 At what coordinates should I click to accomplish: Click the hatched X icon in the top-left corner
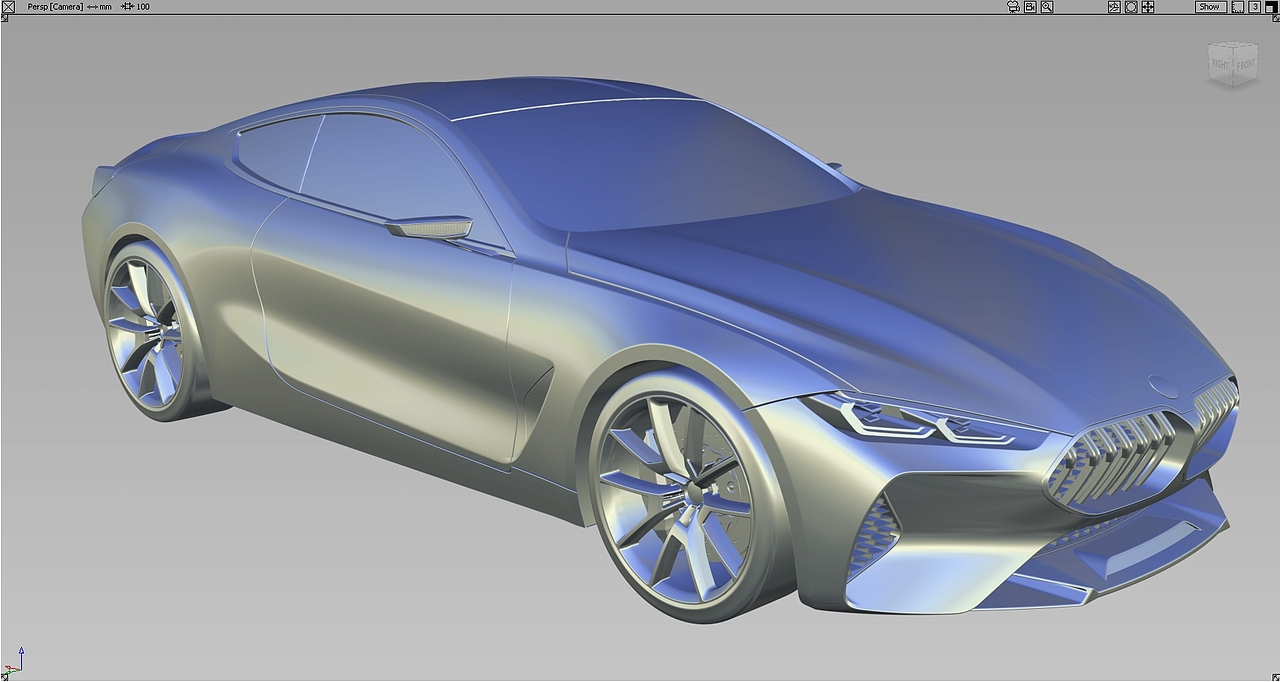pyautogui.click(x=6, y=6)
